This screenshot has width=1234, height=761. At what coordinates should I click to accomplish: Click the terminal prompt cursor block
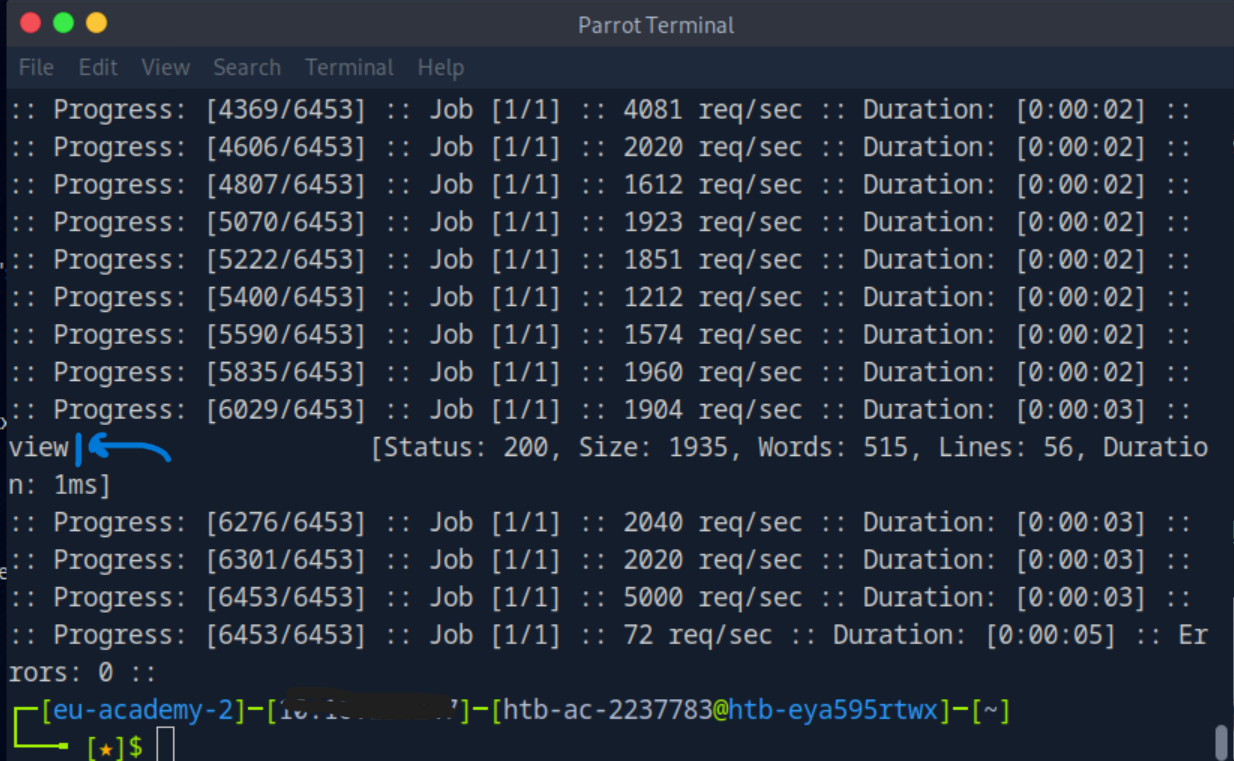[166, 745]
